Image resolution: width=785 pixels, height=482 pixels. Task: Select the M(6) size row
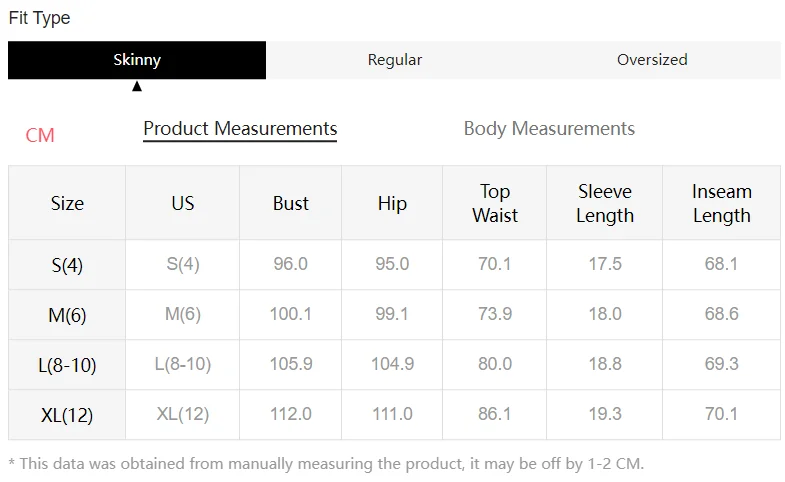coord(67,315)
